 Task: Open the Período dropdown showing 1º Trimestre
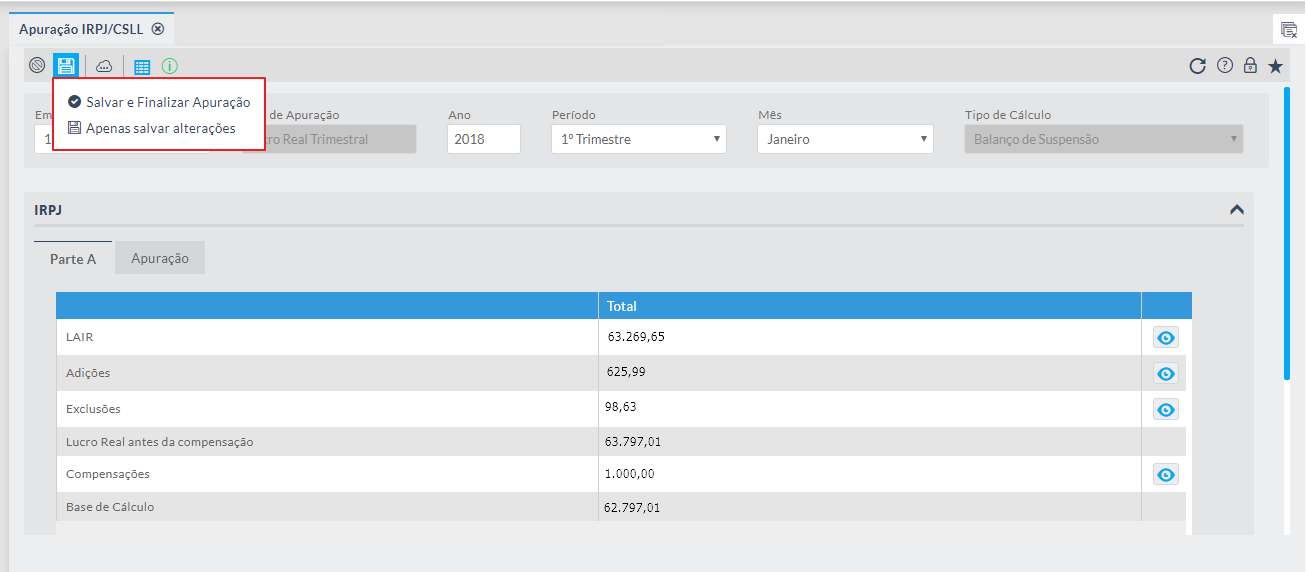[x=638, y=139]
